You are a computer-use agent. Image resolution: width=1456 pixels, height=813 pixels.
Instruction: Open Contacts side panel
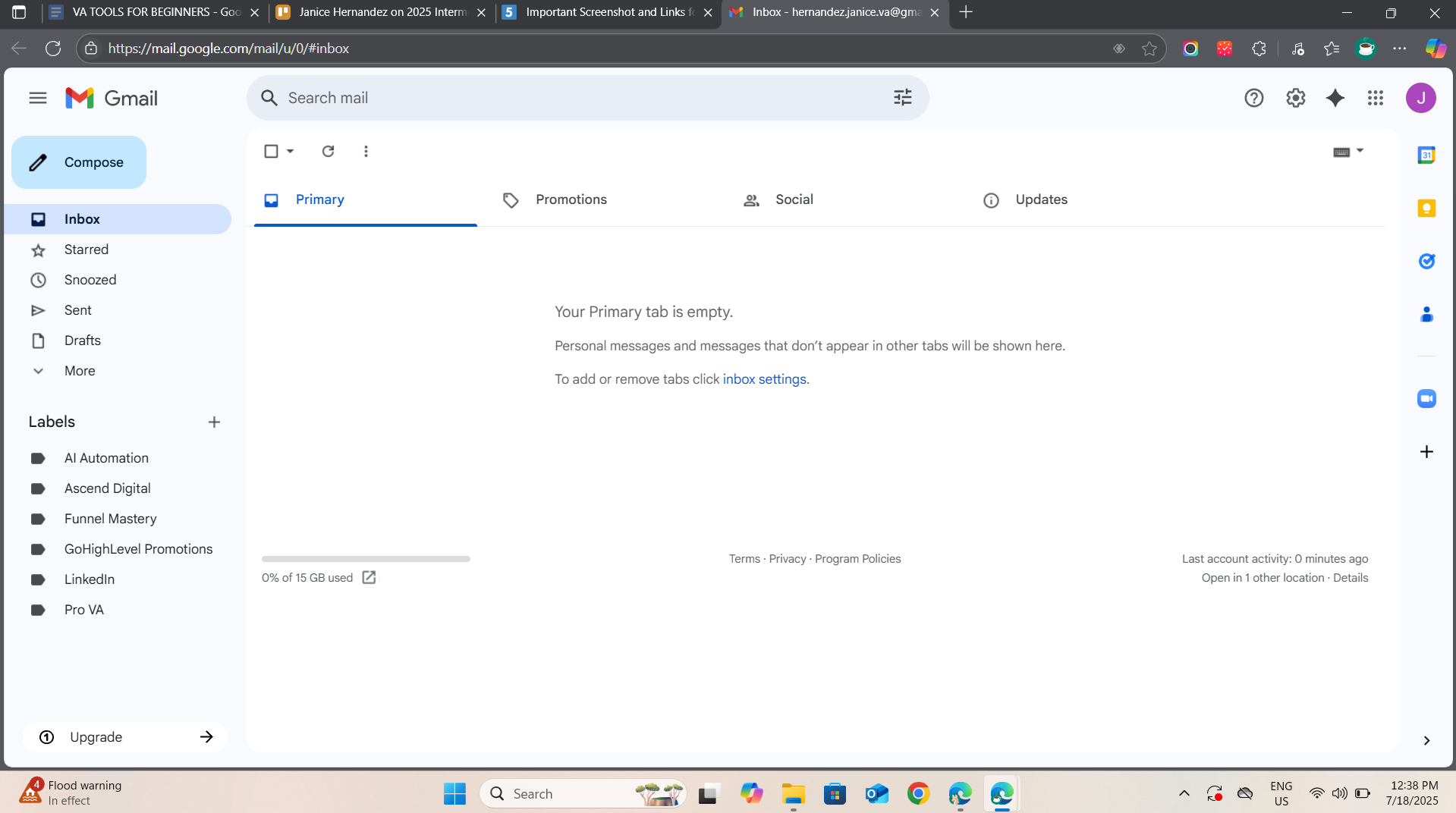click(x=1426, y=315)
